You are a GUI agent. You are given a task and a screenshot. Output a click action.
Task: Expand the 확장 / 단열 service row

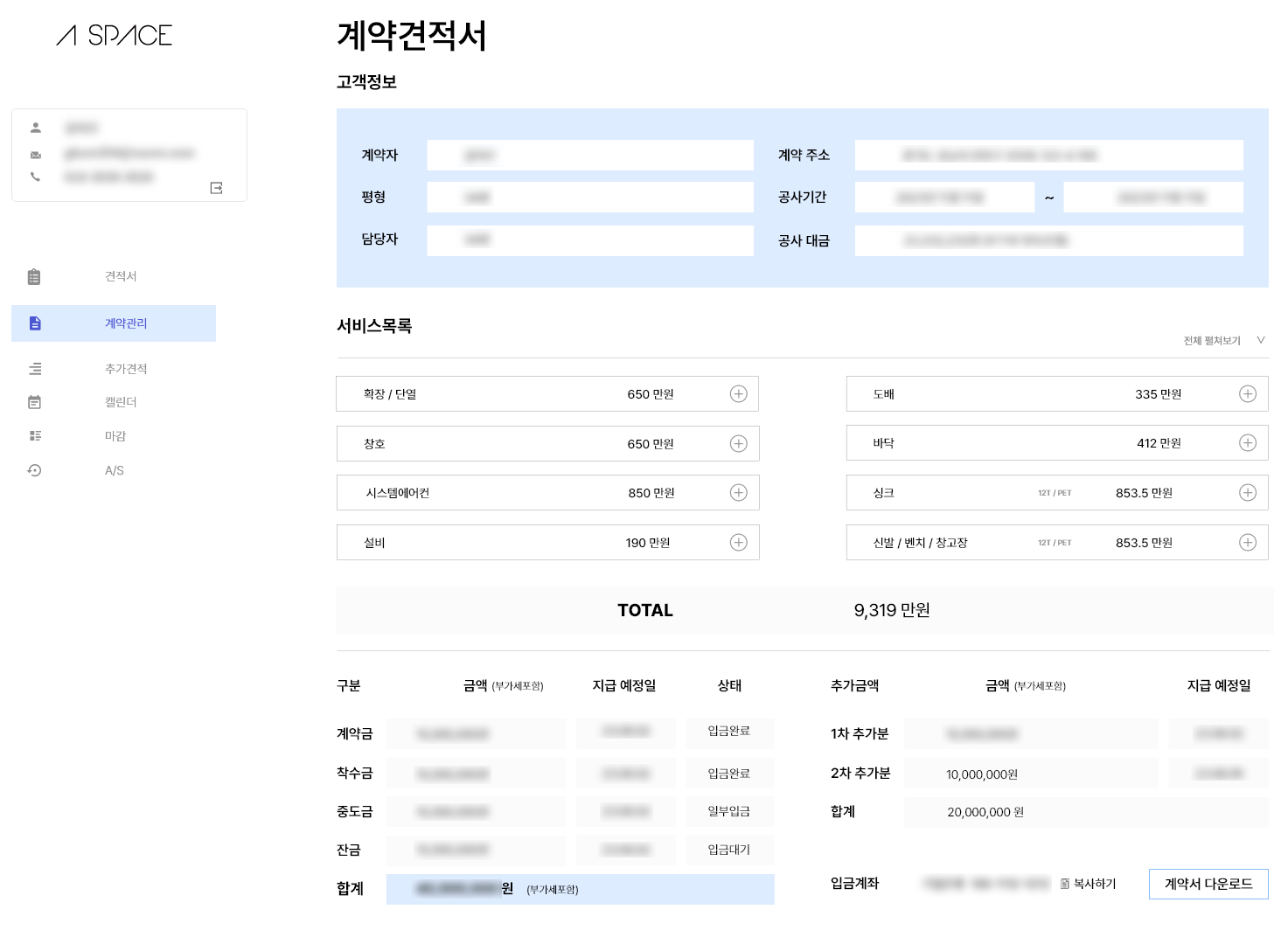[x=739, y=394]
